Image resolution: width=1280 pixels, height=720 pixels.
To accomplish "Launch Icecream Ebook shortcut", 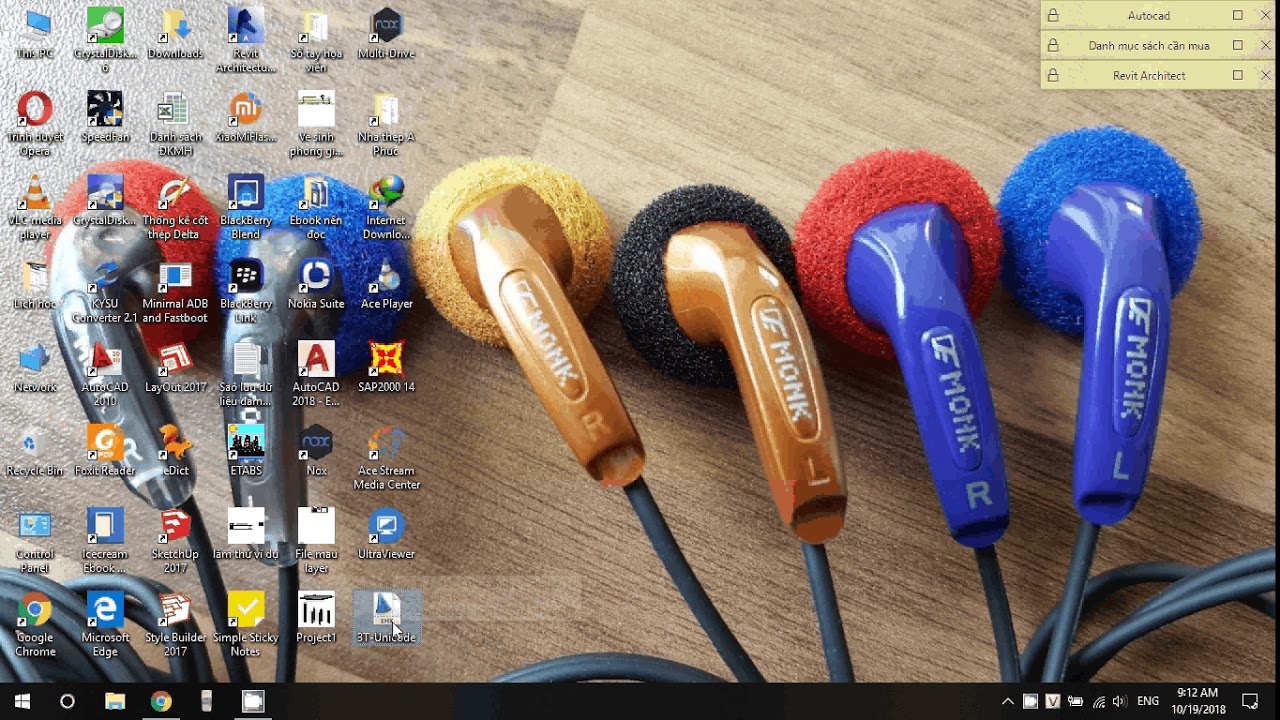I will [105, 541].
